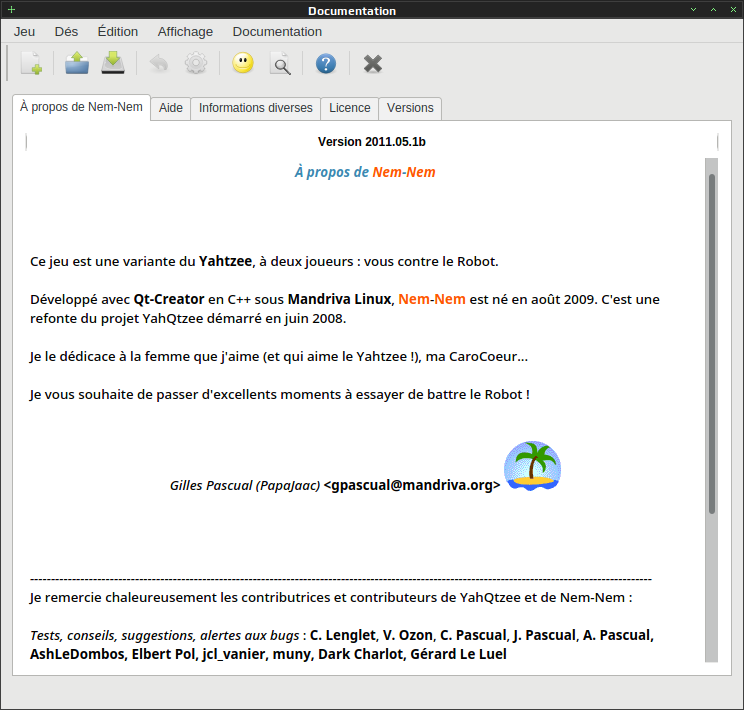Screen dimensions: 744x710
Task: Switch to Informations diverses tab
Action: [x=256, y=108]
